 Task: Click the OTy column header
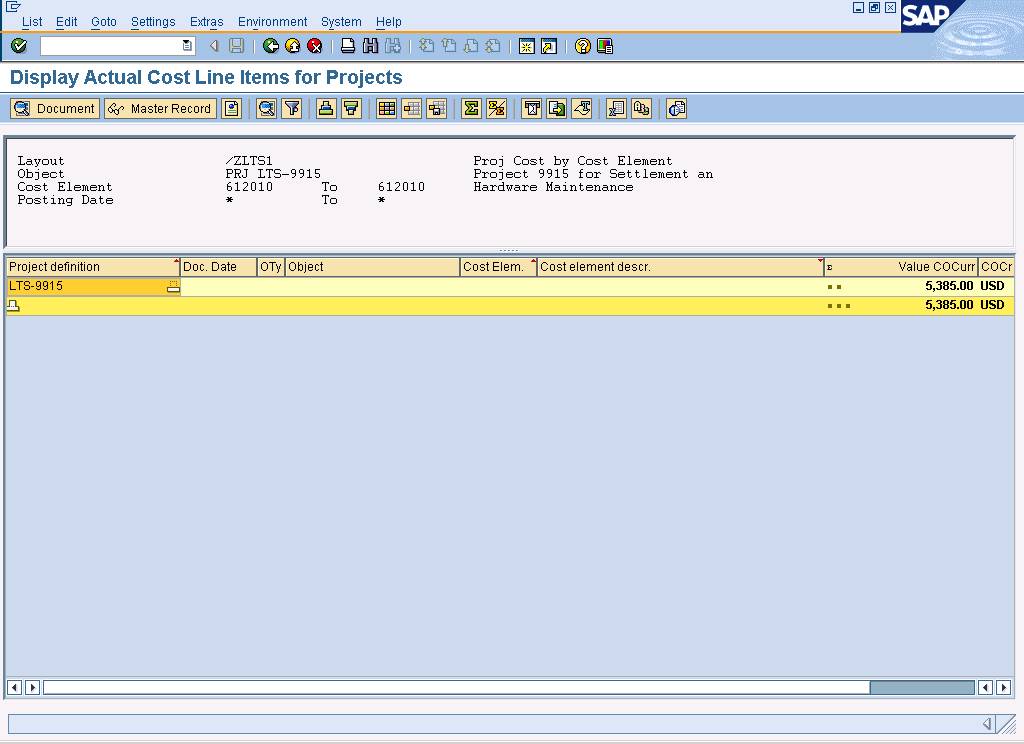pyautogui.click(x=270, y=267)
